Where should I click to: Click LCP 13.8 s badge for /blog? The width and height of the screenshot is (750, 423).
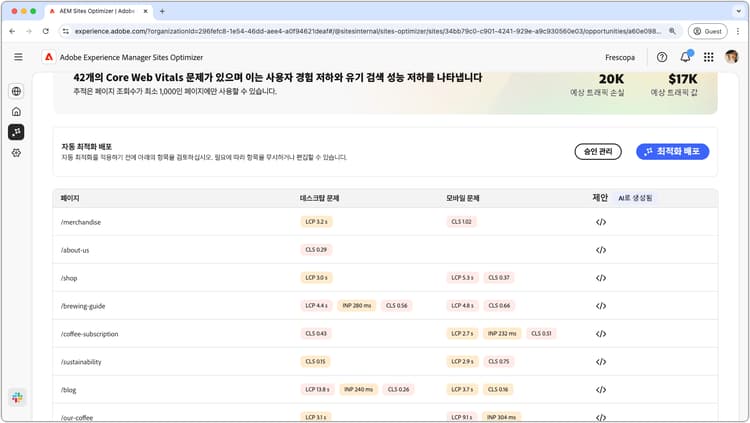pos(318,390)
